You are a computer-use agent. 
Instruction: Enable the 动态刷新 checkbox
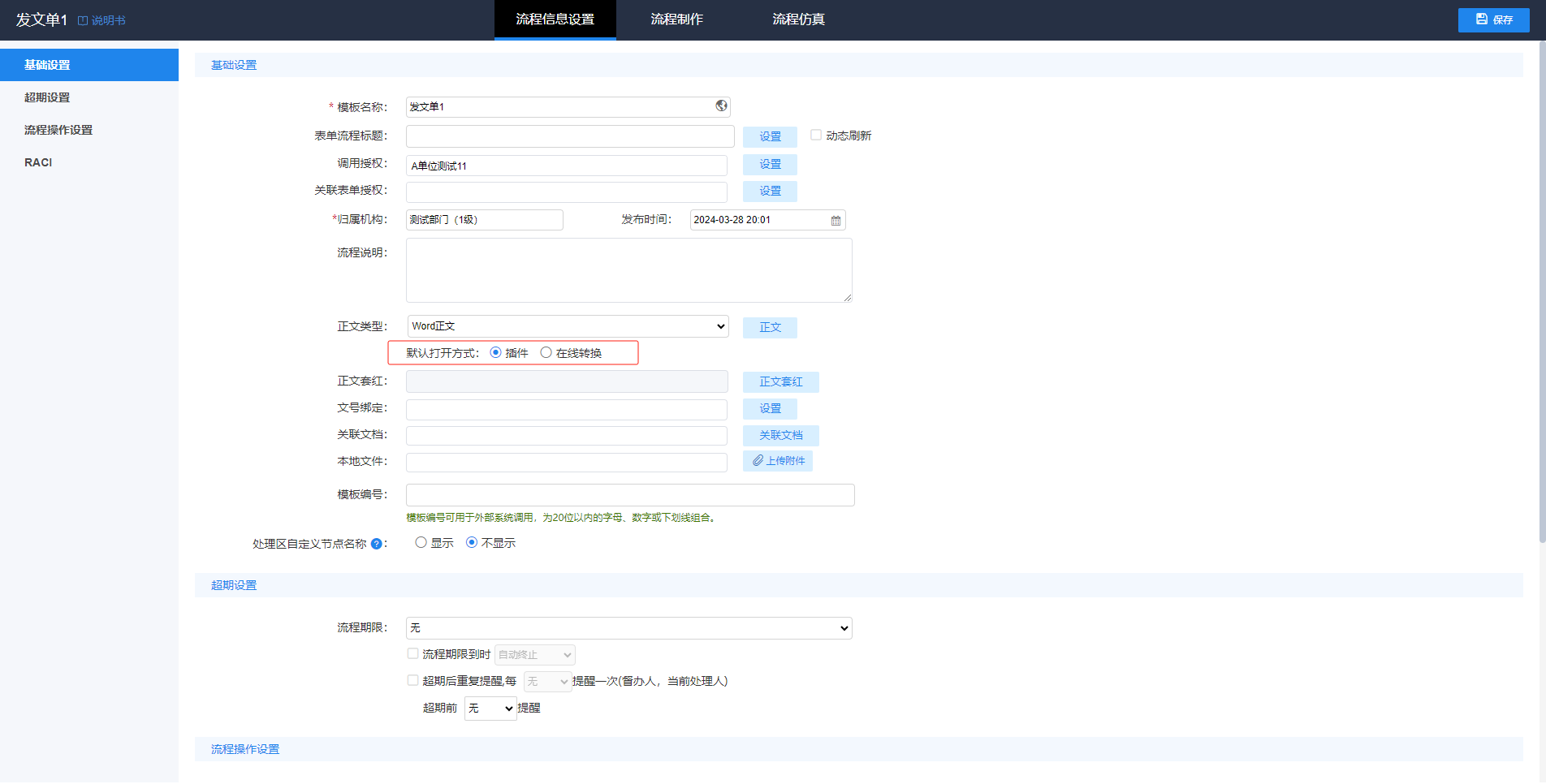click(x=816, y=136)
